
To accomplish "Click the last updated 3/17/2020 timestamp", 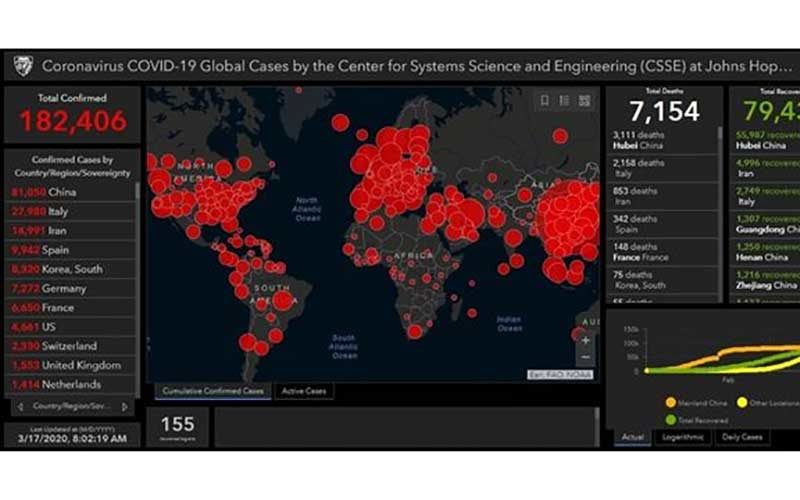I will click(72, 438).
